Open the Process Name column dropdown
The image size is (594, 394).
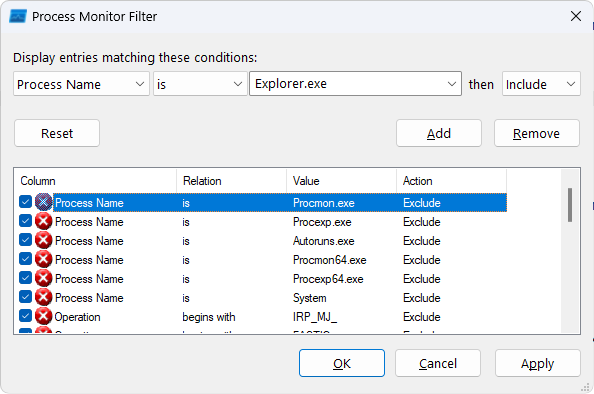coord(81,84)
